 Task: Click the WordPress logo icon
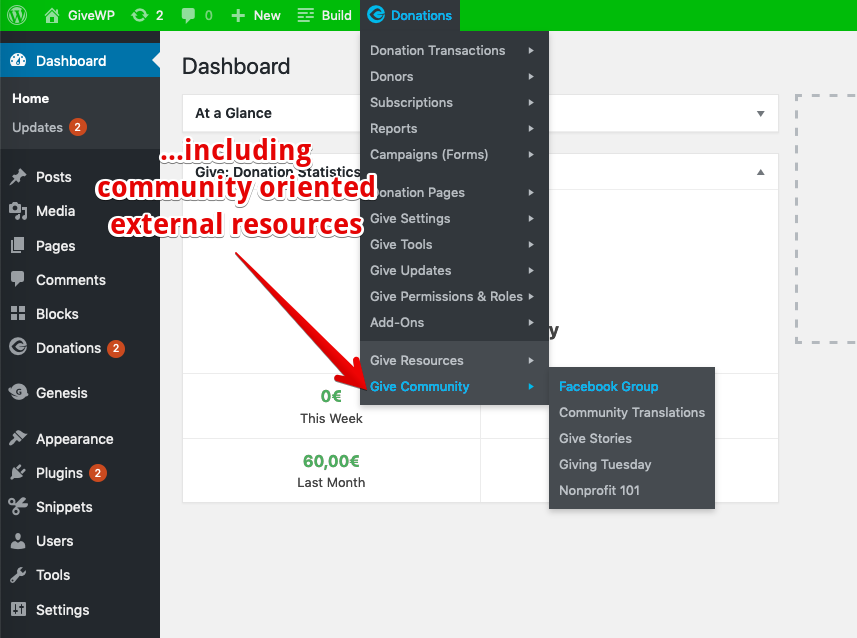pos(17,15)
